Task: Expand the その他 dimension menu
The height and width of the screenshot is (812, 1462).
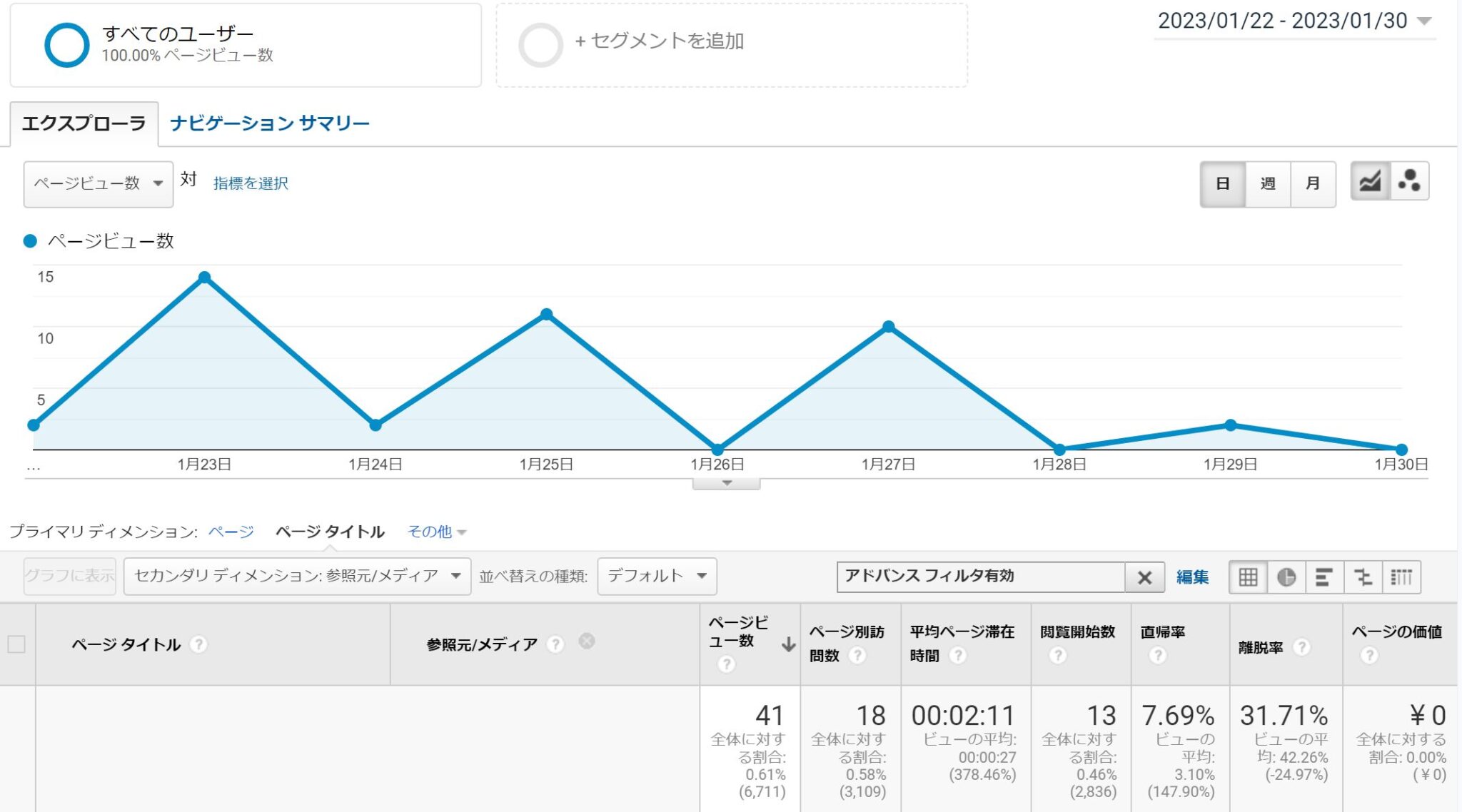Action: [436, 532]
